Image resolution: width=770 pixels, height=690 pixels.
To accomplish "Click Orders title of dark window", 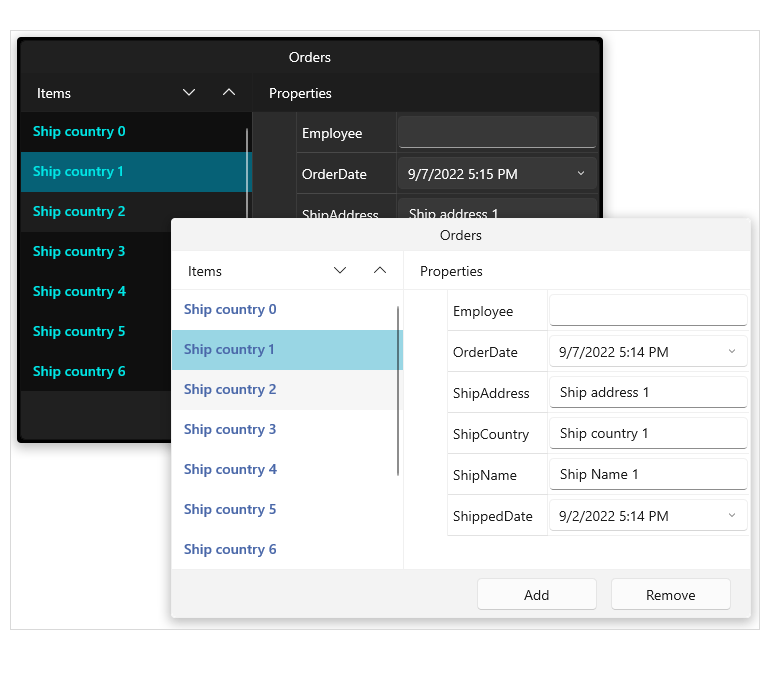I will click(309, 57).
